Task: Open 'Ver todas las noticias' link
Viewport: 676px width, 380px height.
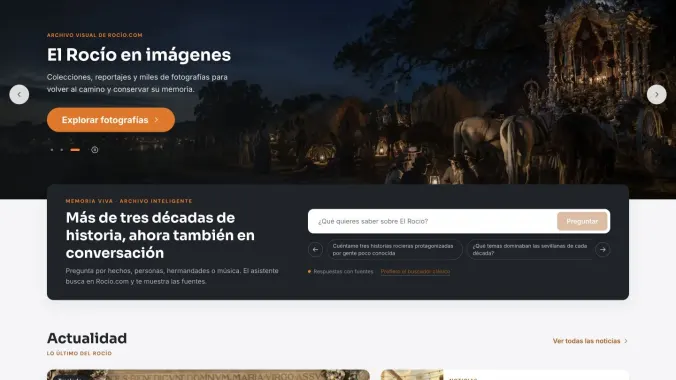Action: click(x=586, y=341)
